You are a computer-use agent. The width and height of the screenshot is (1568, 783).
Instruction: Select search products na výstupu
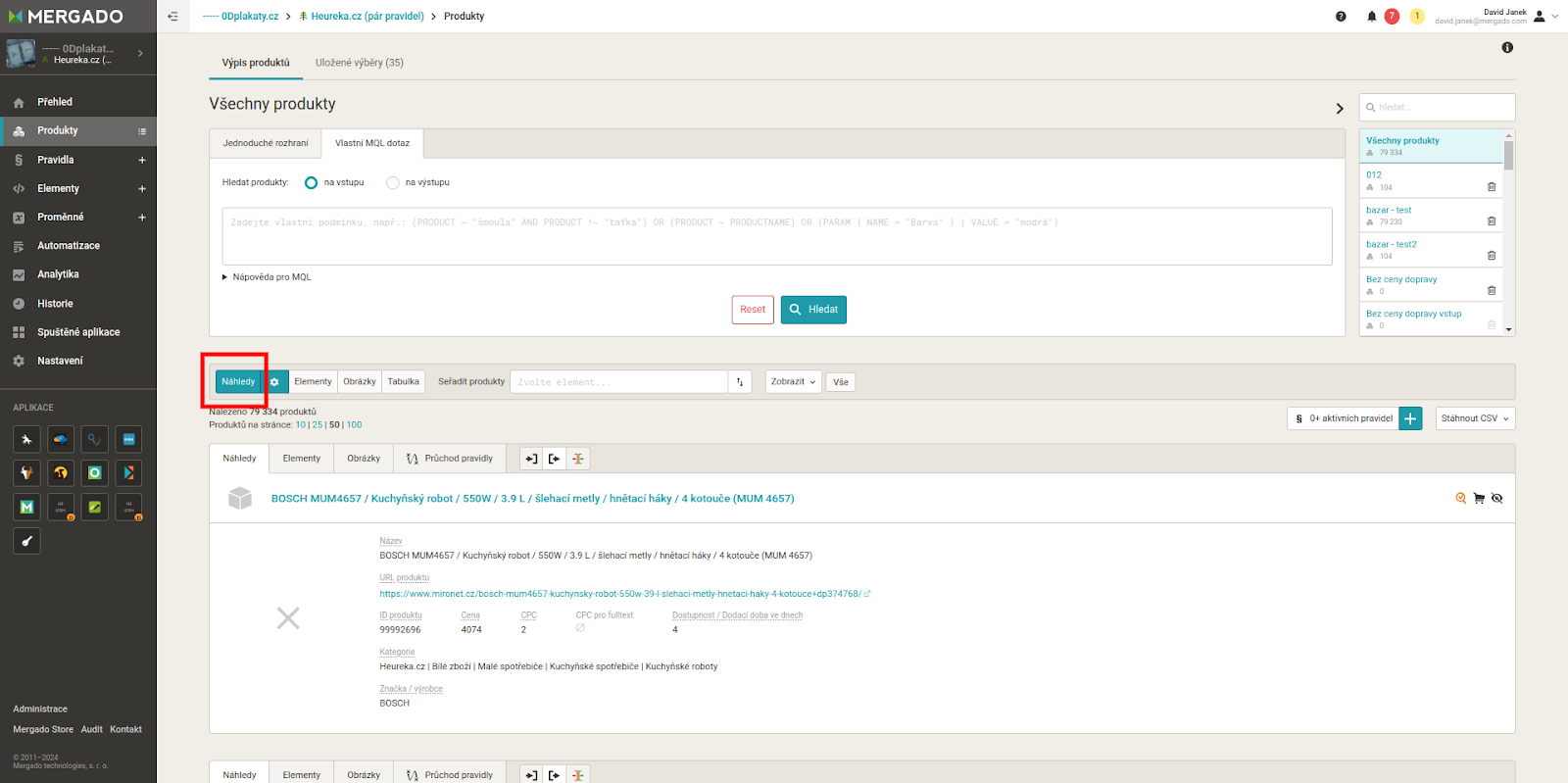(x=393, y=182)
